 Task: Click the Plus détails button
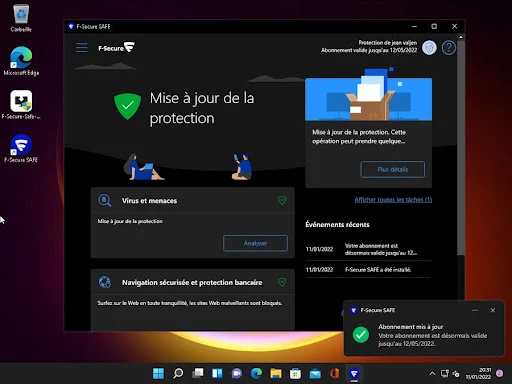coord(393,169)
